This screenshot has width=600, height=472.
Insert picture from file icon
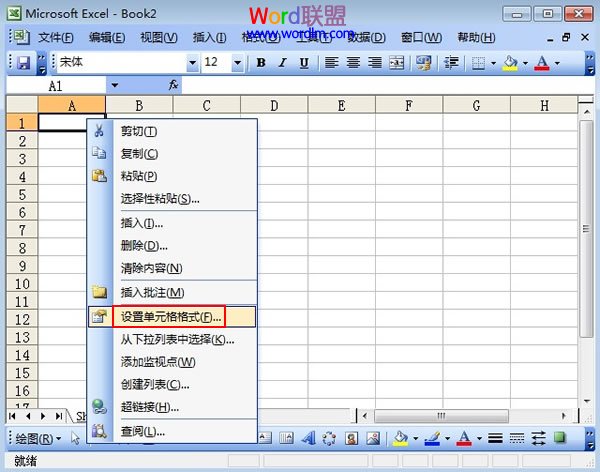pyautogui.click(x=373, y=438)
